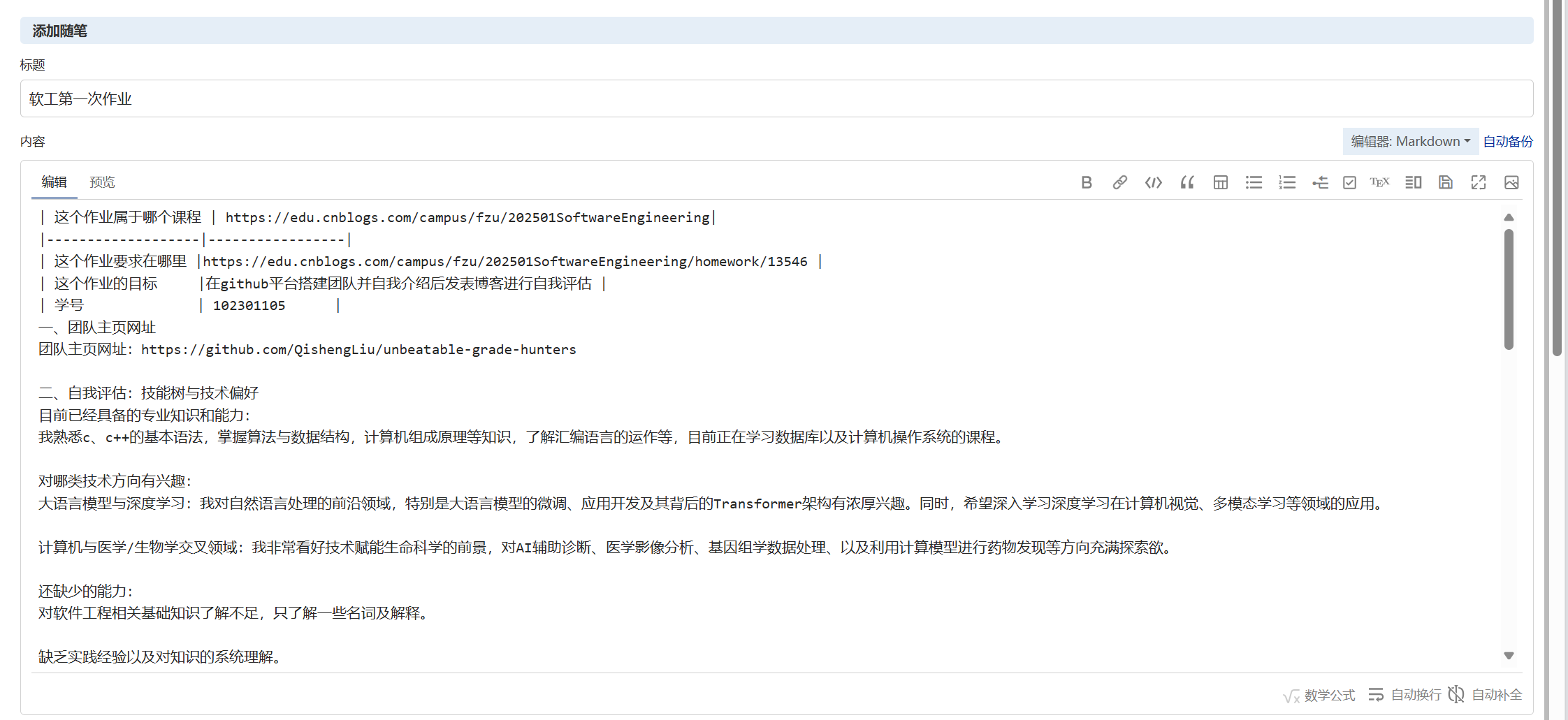Insert a code block
Image resolution: width=1568 pixels, height=720 pixels.
coord(1153,182)
